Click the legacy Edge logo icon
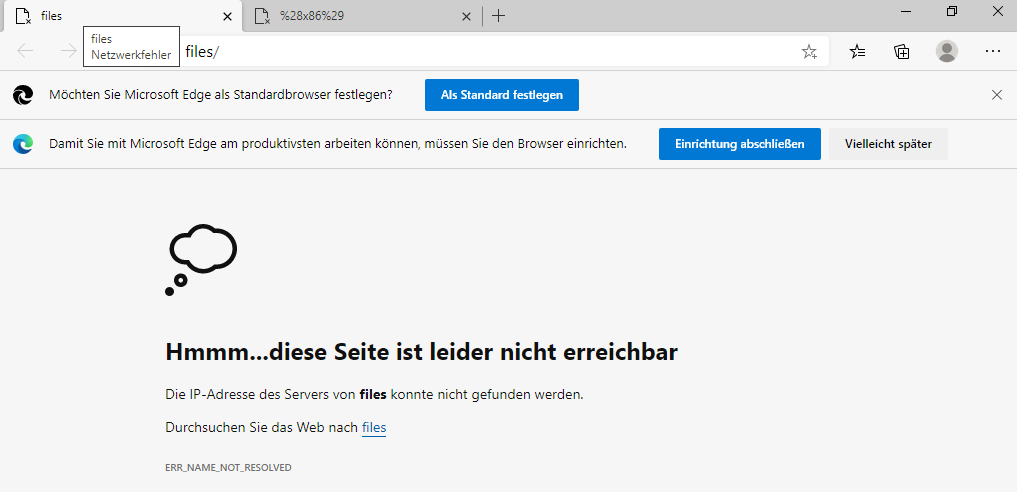The height and width of the screenshot is (492, 1017). pos(23,95)
